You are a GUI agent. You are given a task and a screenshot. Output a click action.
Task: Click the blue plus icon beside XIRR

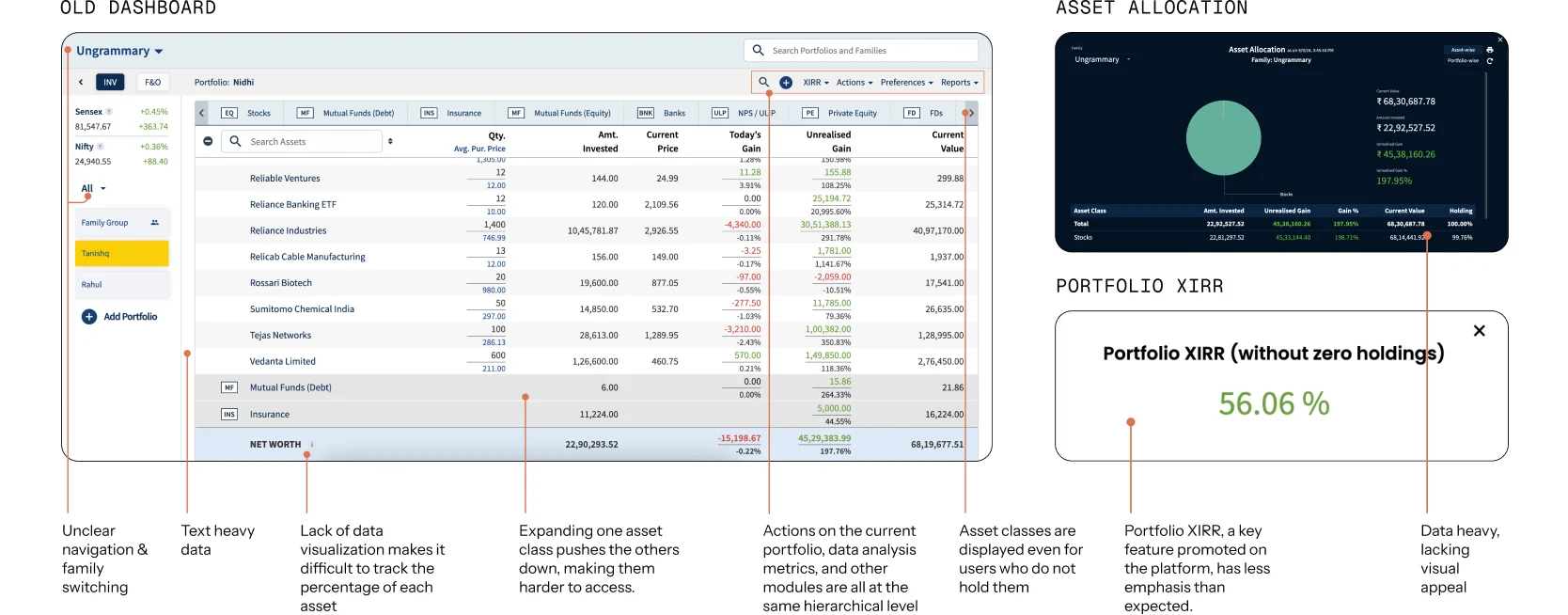786,83
